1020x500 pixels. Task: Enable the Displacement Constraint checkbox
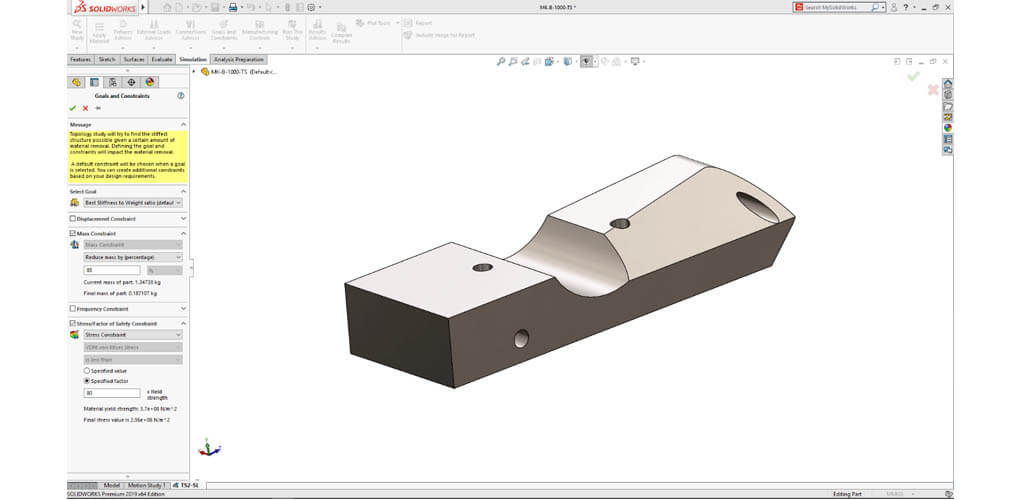click(x=72, y=218)
